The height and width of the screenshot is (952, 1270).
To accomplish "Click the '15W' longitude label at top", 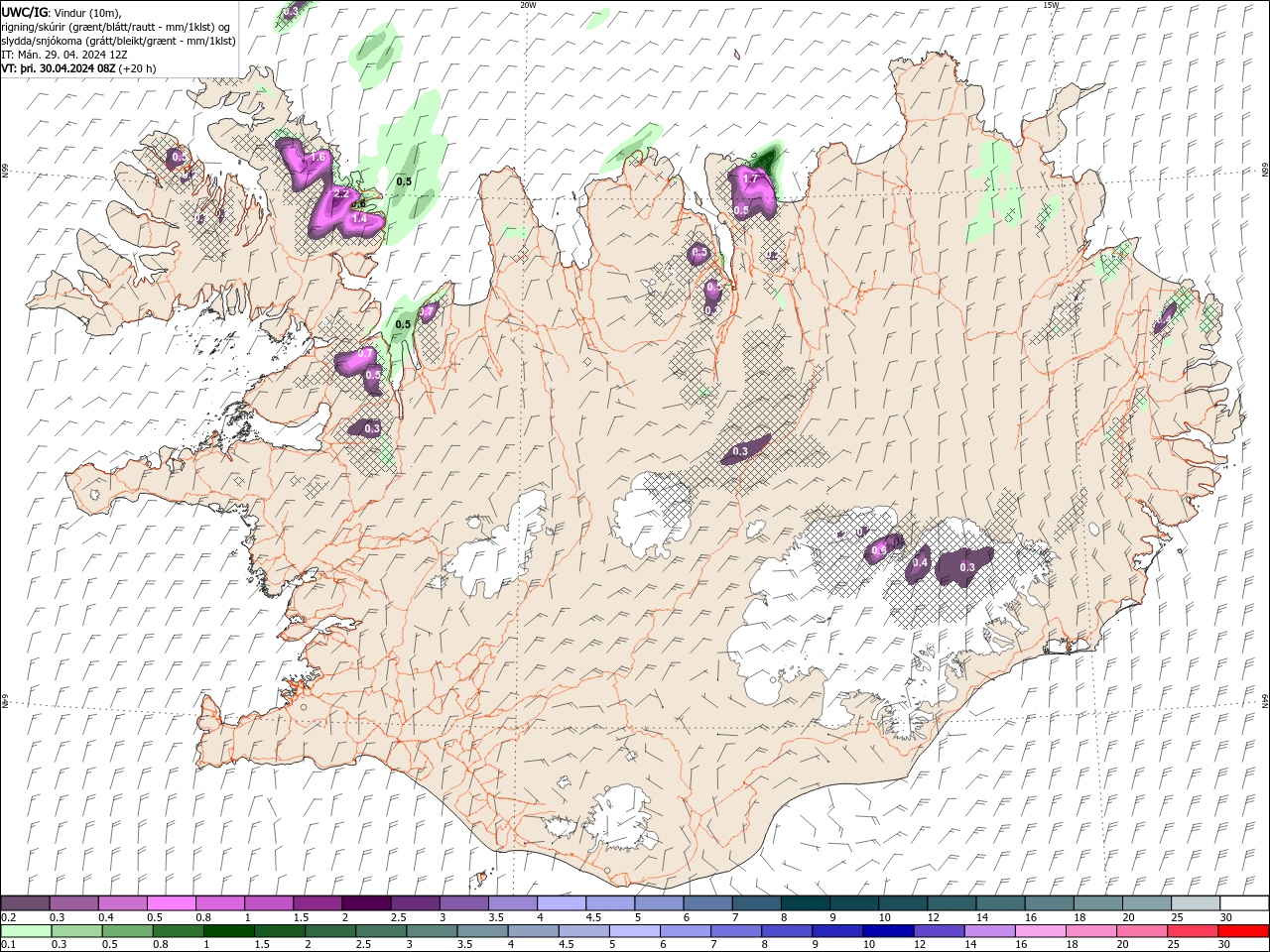I will [x=1051, y=5].
